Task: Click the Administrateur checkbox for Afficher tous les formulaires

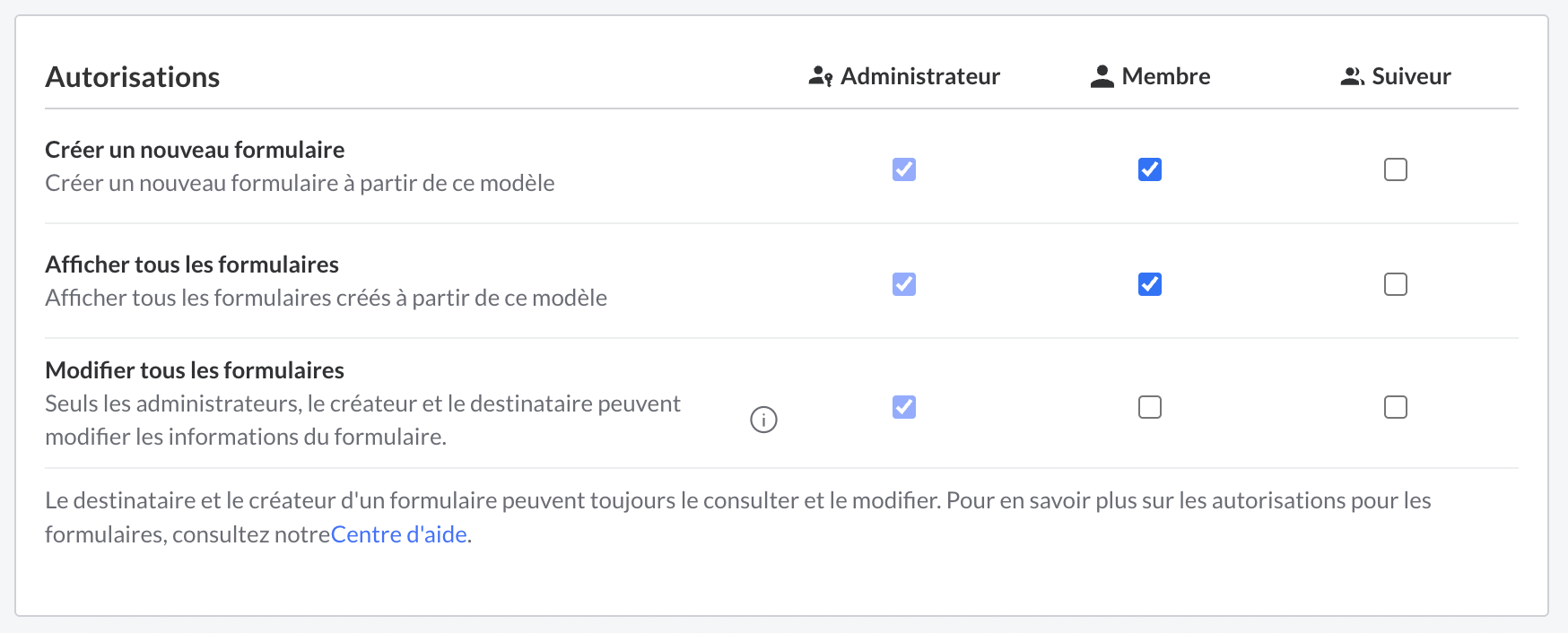Action: [x=904, y=283]
